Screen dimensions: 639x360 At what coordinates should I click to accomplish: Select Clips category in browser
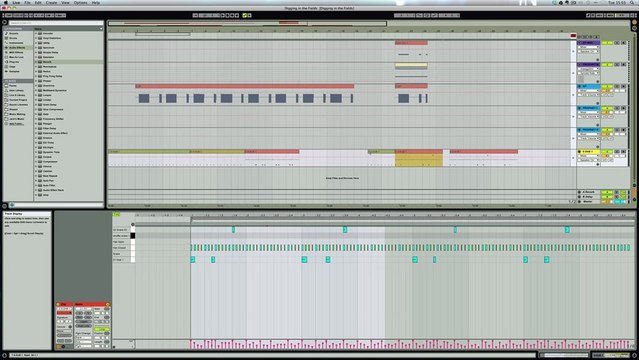point(12,66)
